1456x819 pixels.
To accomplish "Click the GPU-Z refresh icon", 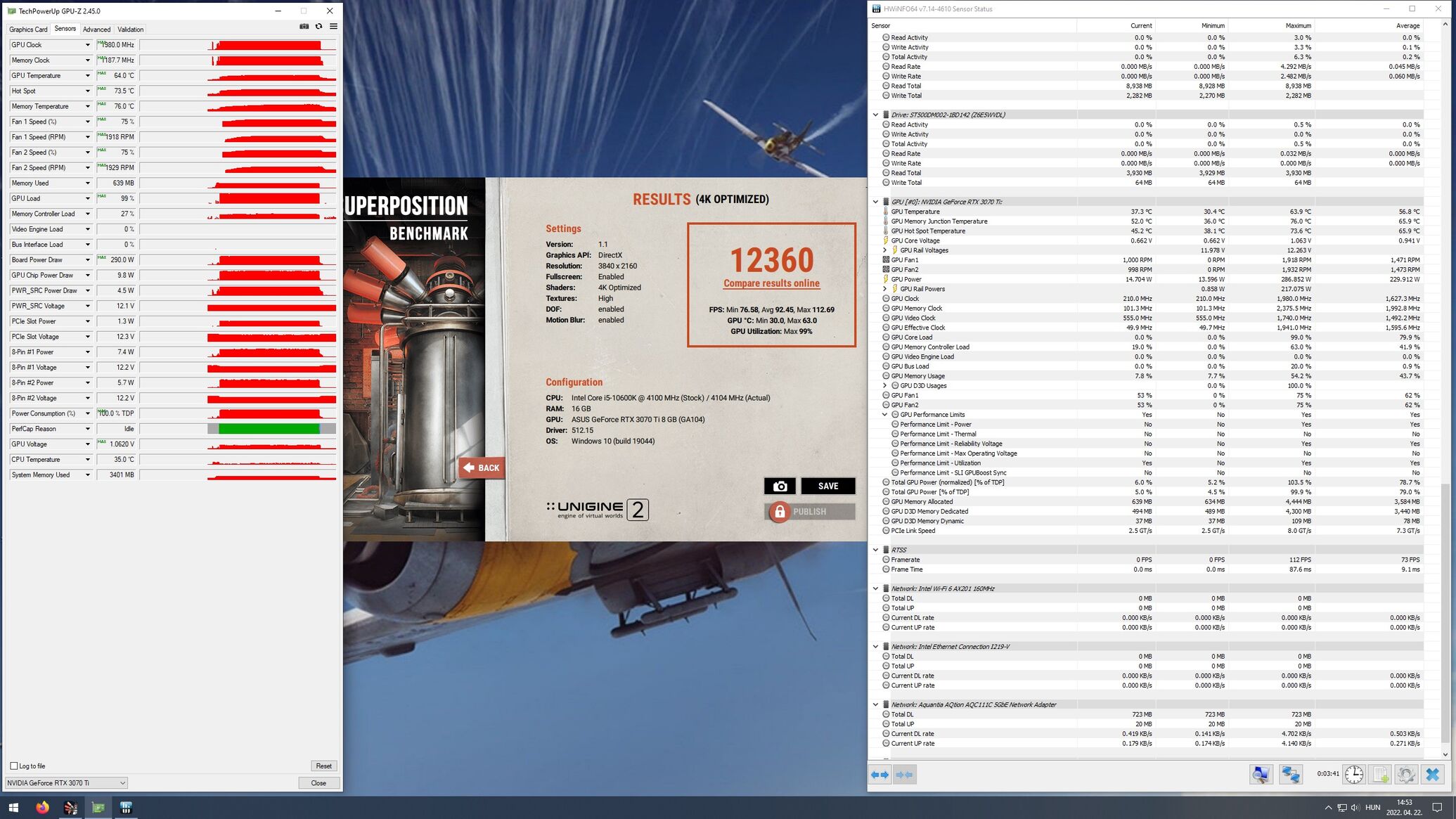I will point(318,27).
